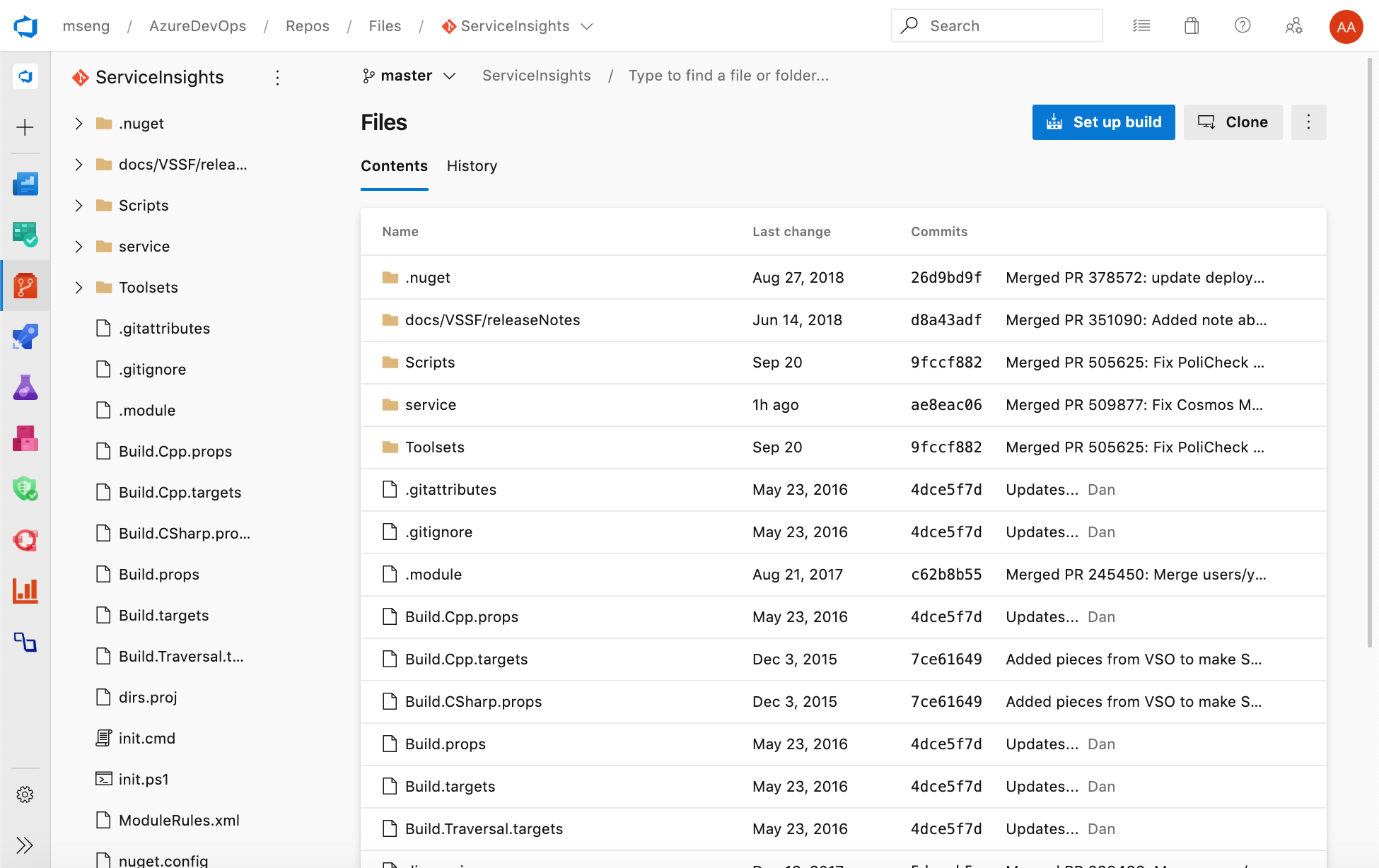Click the overflow menu three-dot icon
The width and height of the screenshot is (1379, 868).
pyautogui.click(x=1308, y=122)
